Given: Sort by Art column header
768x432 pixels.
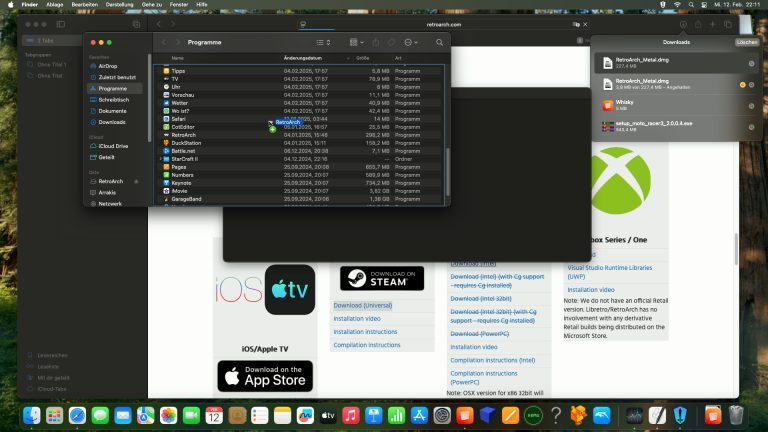Looking at the screenshot, I should 398,58.
